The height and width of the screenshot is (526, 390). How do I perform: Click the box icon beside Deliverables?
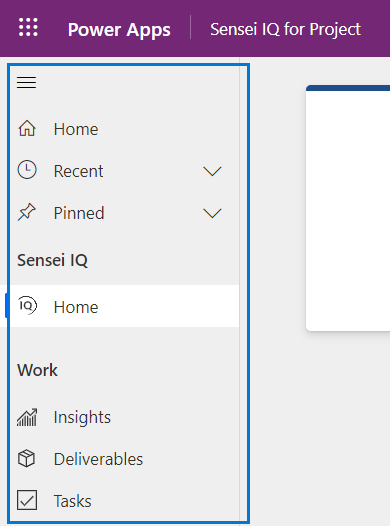pos(26,459)
